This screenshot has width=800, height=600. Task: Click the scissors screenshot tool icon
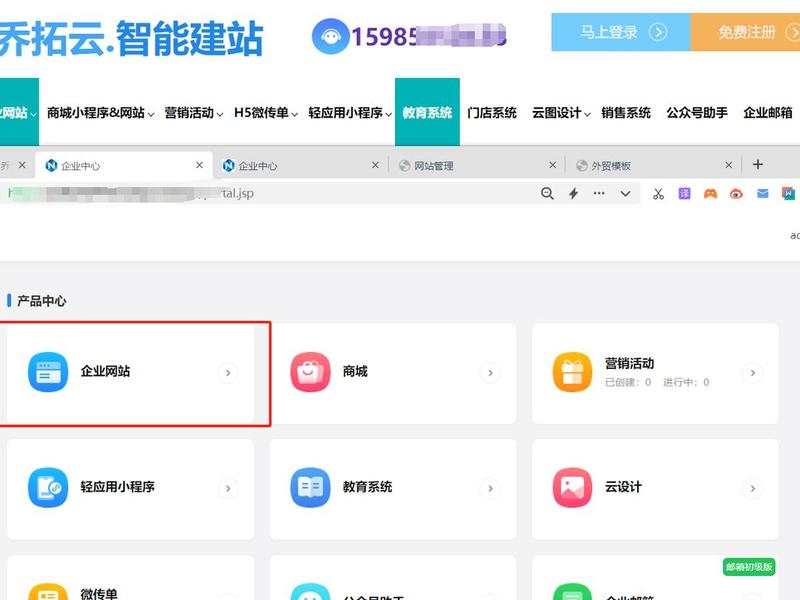pyautogui.click(x=658, y=193)
